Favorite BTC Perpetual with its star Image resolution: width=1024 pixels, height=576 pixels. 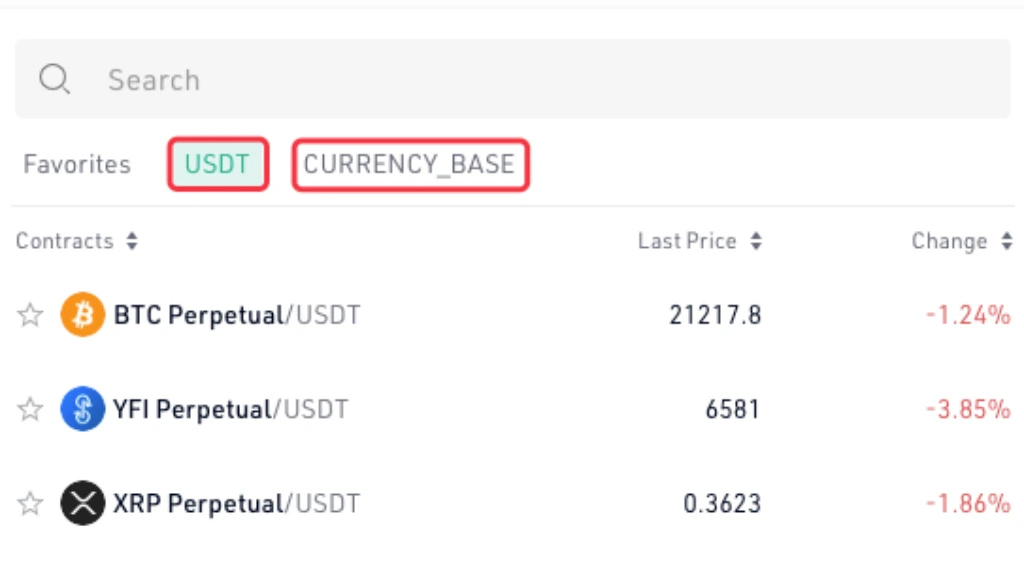[30, 315]
